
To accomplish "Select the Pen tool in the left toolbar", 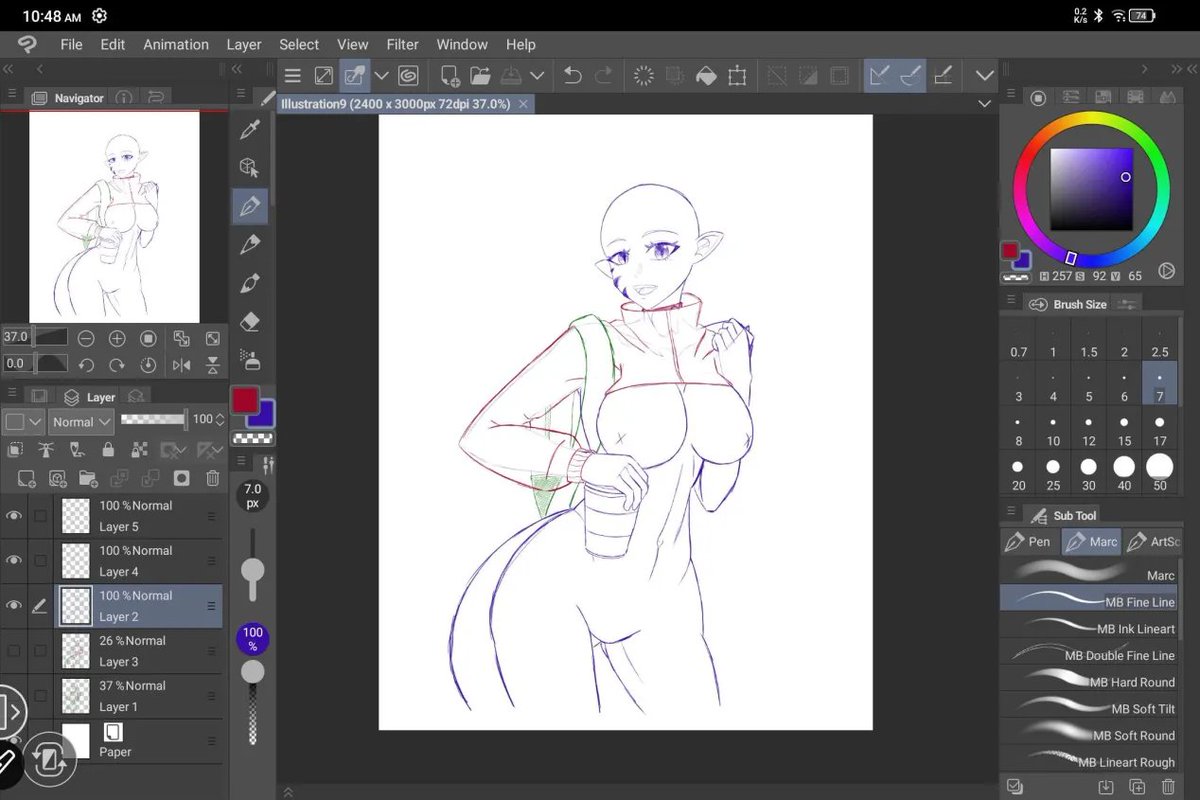I will click(250, 205).
